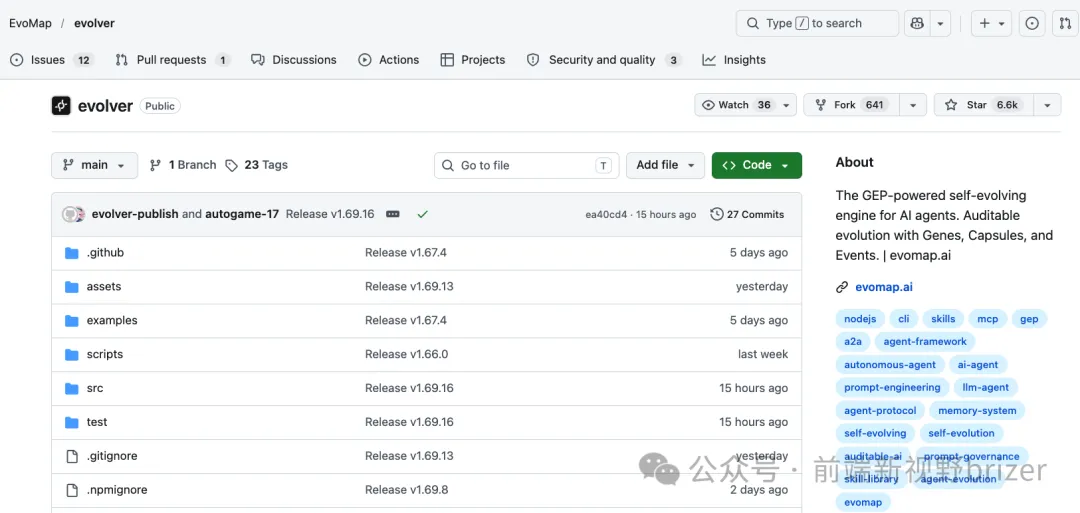View the 1 Branch link
The width and height of the screenshot is (1080, 513).
(x=183, y=165)
